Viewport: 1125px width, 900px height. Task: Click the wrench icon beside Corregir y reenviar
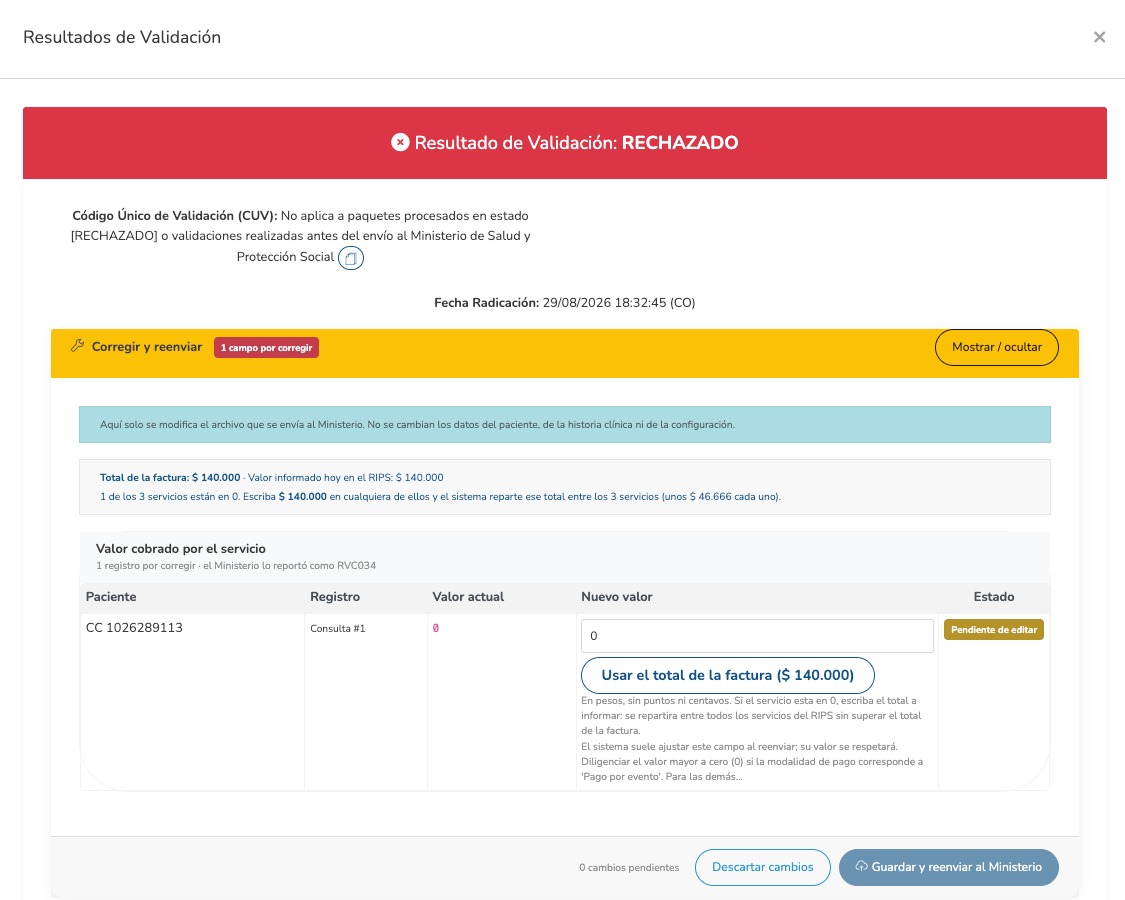(x=77, y=346)
